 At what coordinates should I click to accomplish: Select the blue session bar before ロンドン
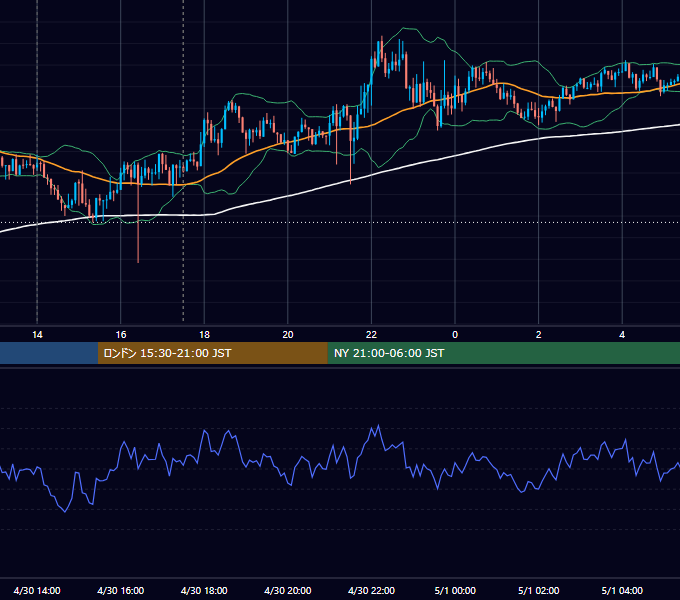49,353
